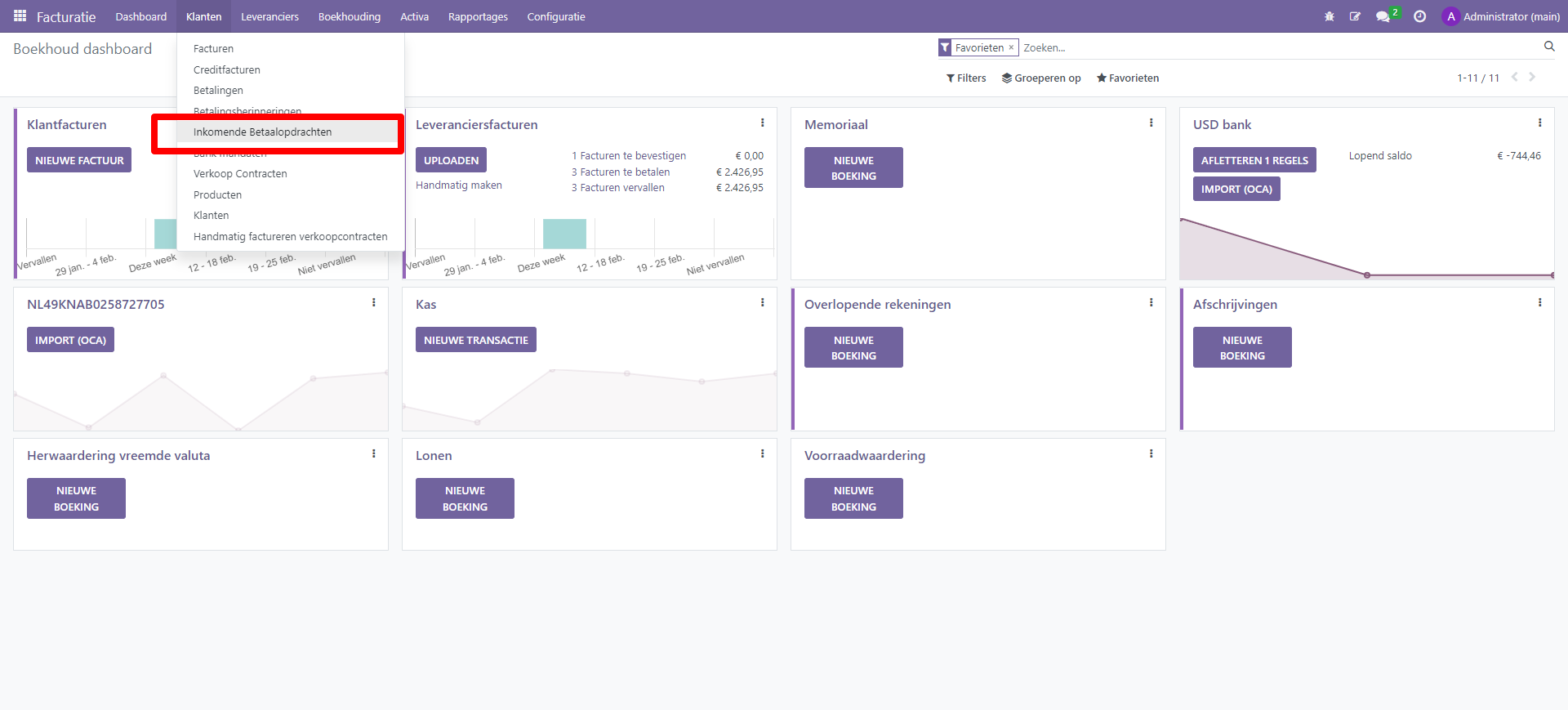
Task: Open the kebab menu on Leveranciersfacturen card
Action: [x=763, y=123]
